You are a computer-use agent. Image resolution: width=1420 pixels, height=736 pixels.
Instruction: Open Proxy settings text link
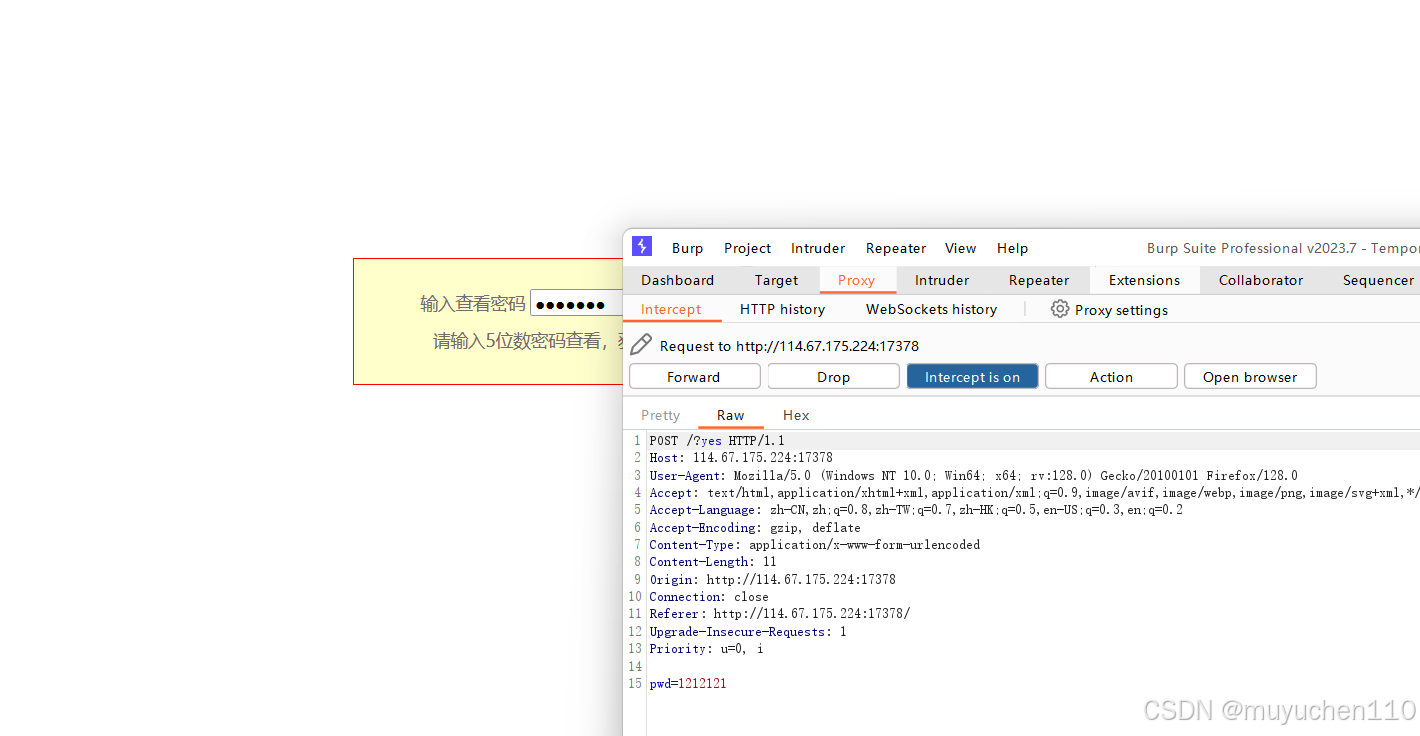point(1121,310)
